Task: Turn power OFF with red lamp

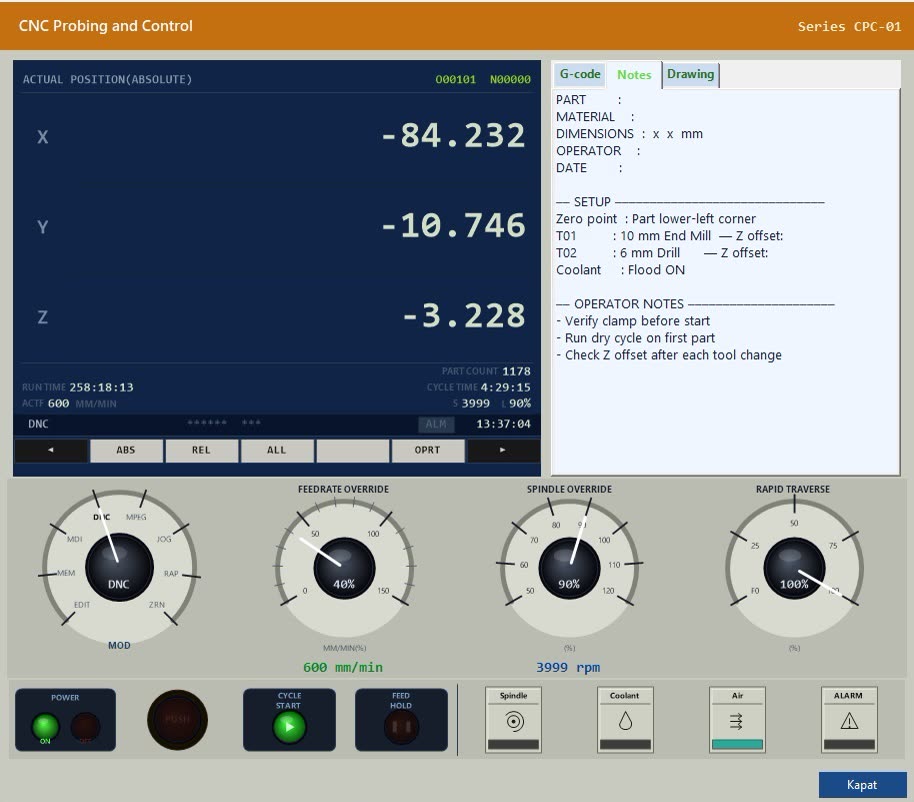Action: pos(85,727)
